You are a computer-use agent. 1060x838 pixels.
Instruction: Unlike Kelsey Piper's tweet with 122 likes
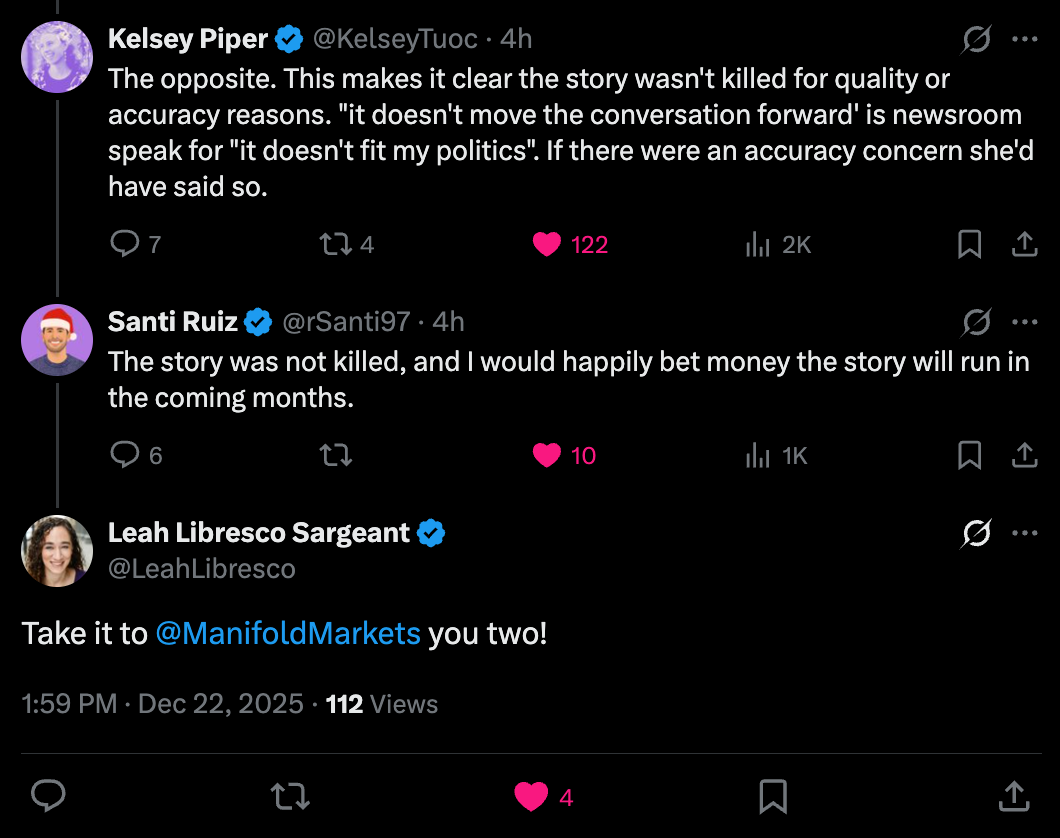[x=547, y=244]
